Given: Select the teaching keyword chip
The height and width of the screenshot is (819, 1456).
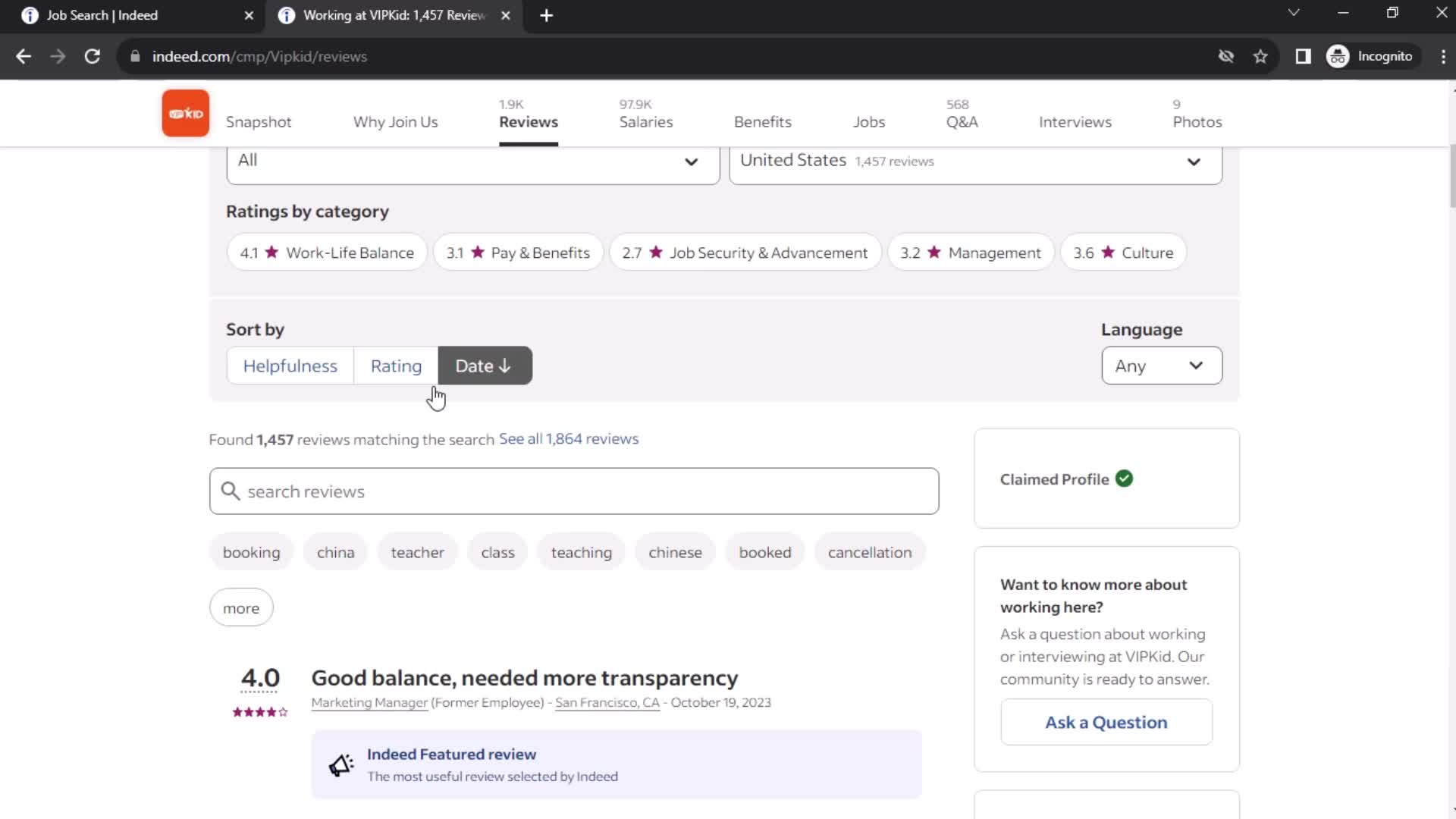Looking at the screenshot, I should [581, 553].
